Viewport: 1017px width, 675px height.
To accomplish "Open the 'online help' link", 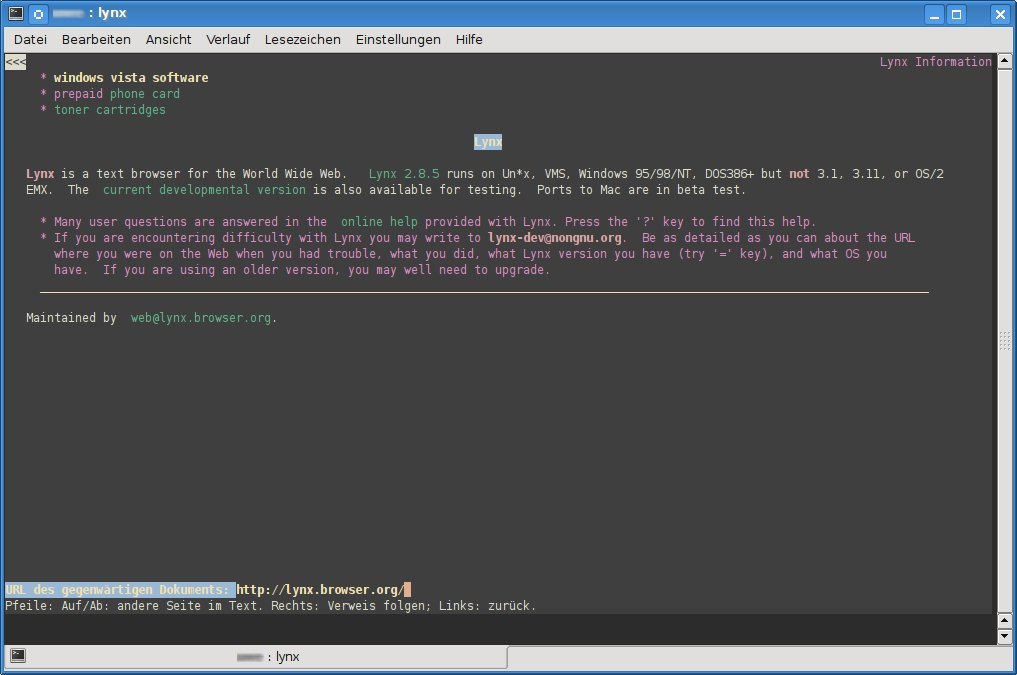I will [379, 222].
